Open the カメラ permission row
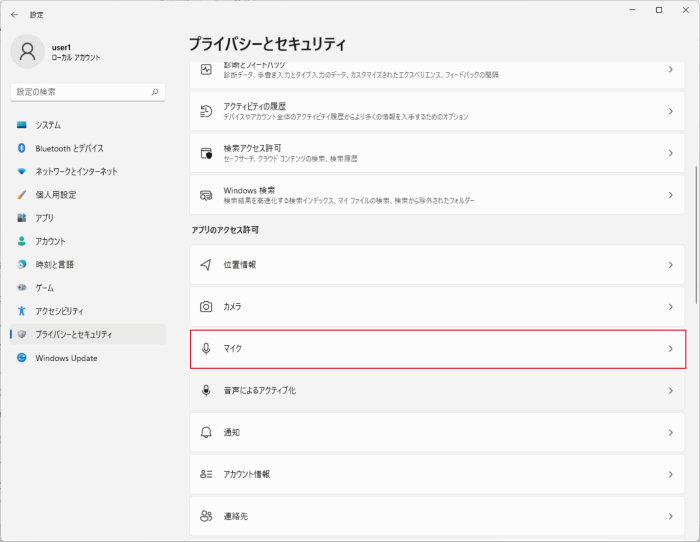The width and height of the screenshot is (700, 542). click(437, 307)
